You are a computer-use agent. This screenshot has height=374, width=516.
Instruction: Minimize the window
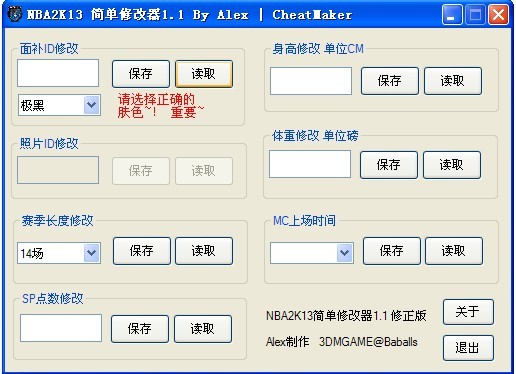point(452,15)
